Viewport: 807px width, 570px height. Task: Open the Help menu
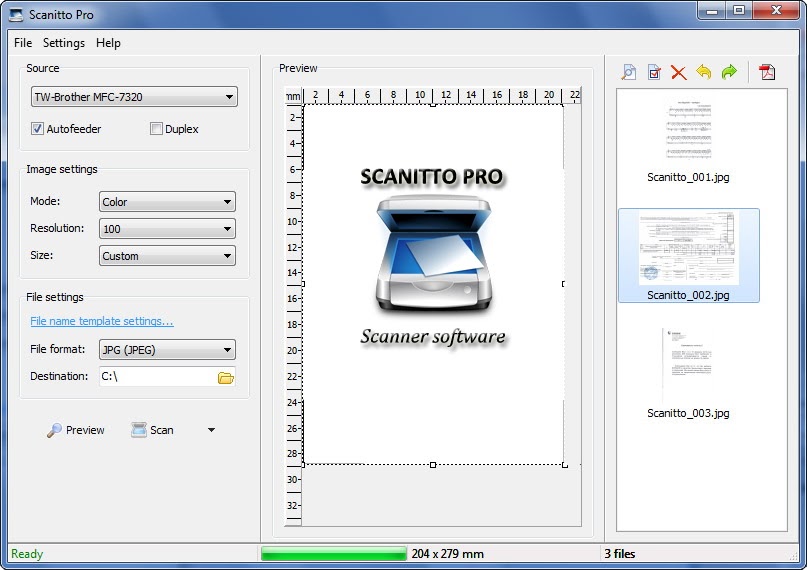[108, 43]
